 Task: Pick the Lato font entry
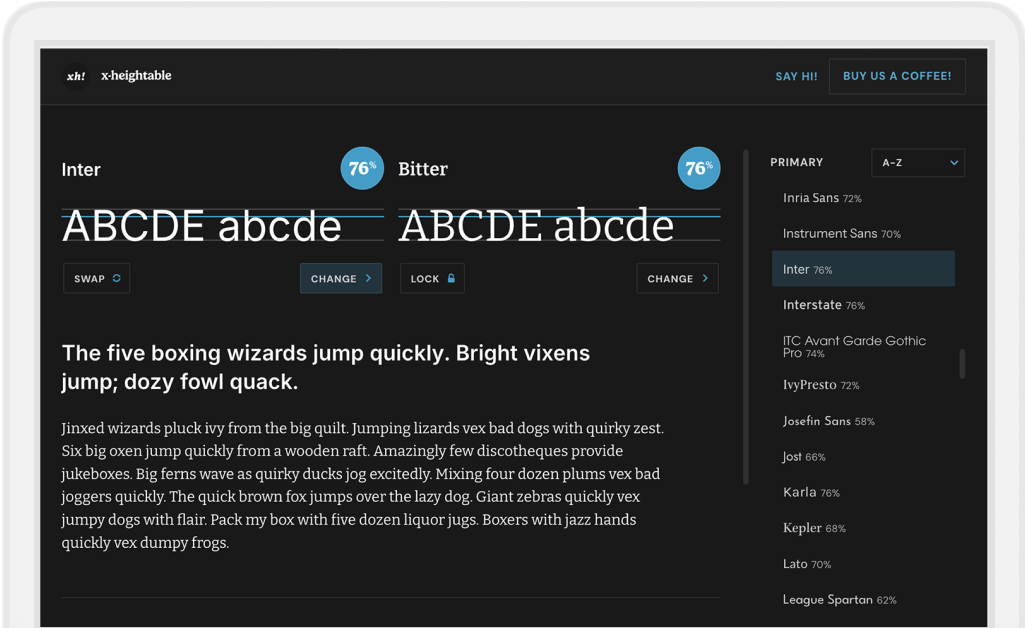click(x=806, y=564)
